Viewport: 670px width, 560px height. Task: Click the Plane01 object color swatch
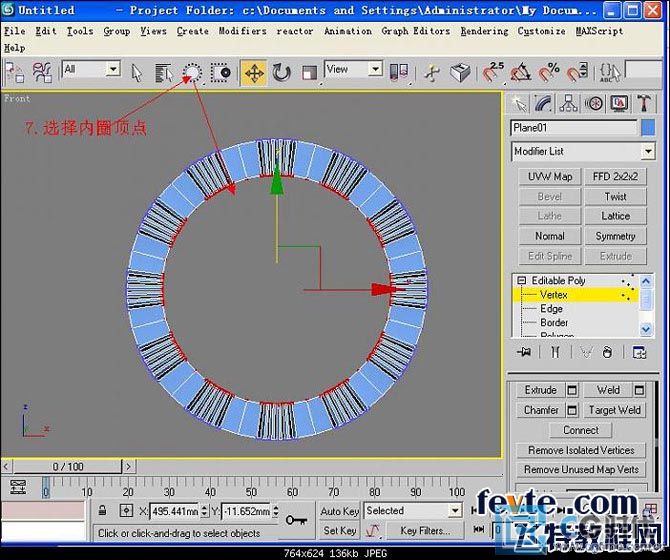pos(648,128)
